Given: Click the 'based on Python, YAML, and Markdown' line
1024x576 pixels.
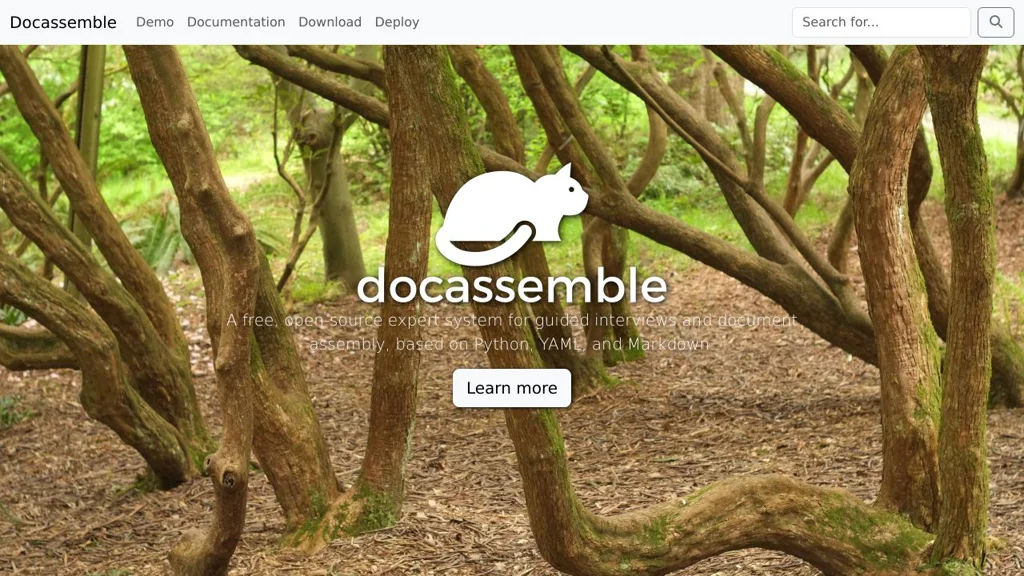Looking at the screenshot, I should tap(552, 344).
